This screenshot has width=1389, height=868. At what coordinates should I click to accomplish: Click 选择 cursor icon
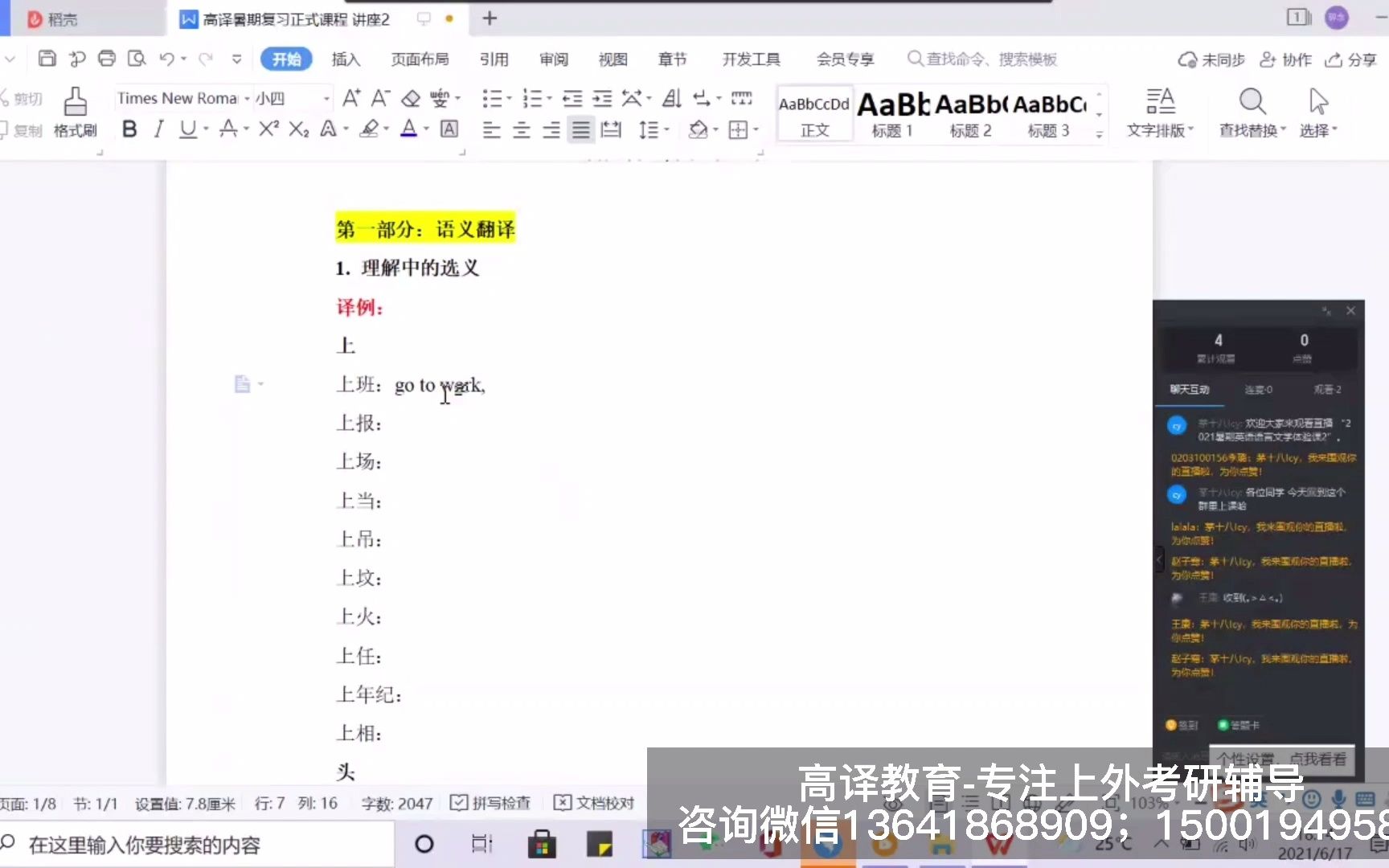1318,102
